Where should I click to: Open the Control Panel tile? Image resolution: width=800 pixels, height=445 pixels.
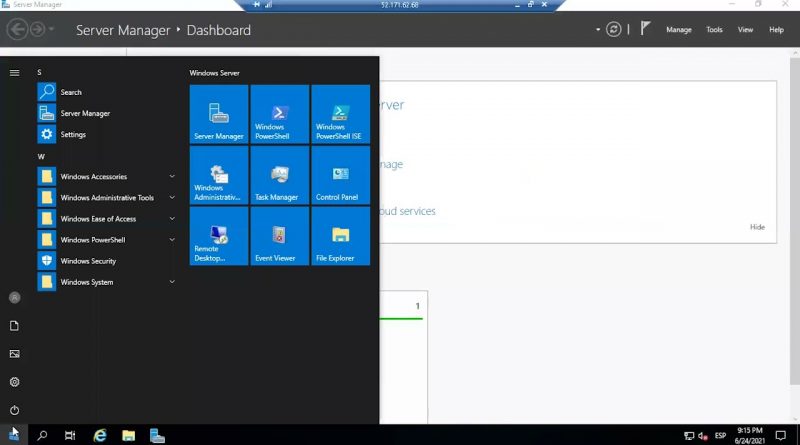point(340,175)
